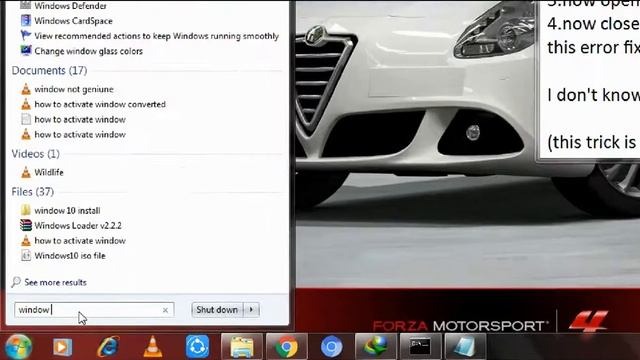Click 'See more results' link
This screenshot has width=640, height=360.
pos(55,282)
